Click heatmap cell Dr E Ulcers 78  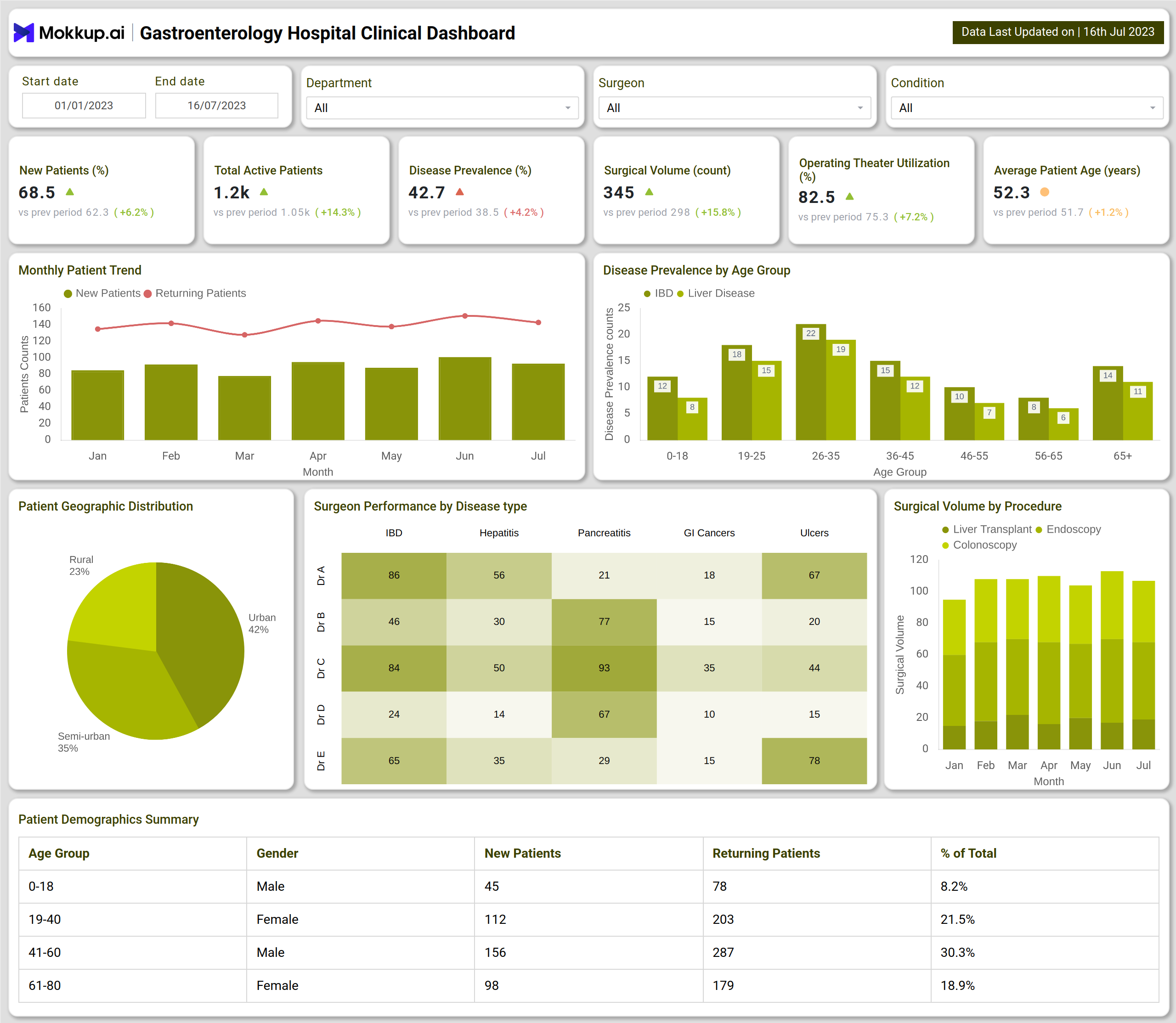click(814, 761)
